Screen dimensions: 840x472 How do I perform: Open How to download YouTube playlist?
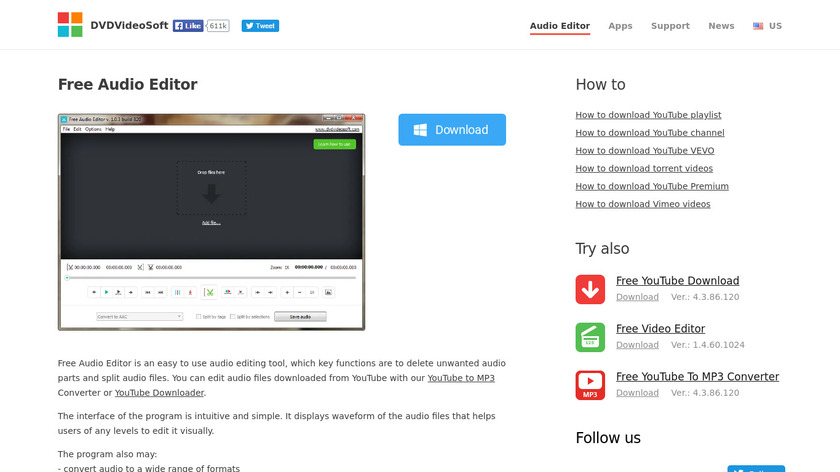coord(648,115)
